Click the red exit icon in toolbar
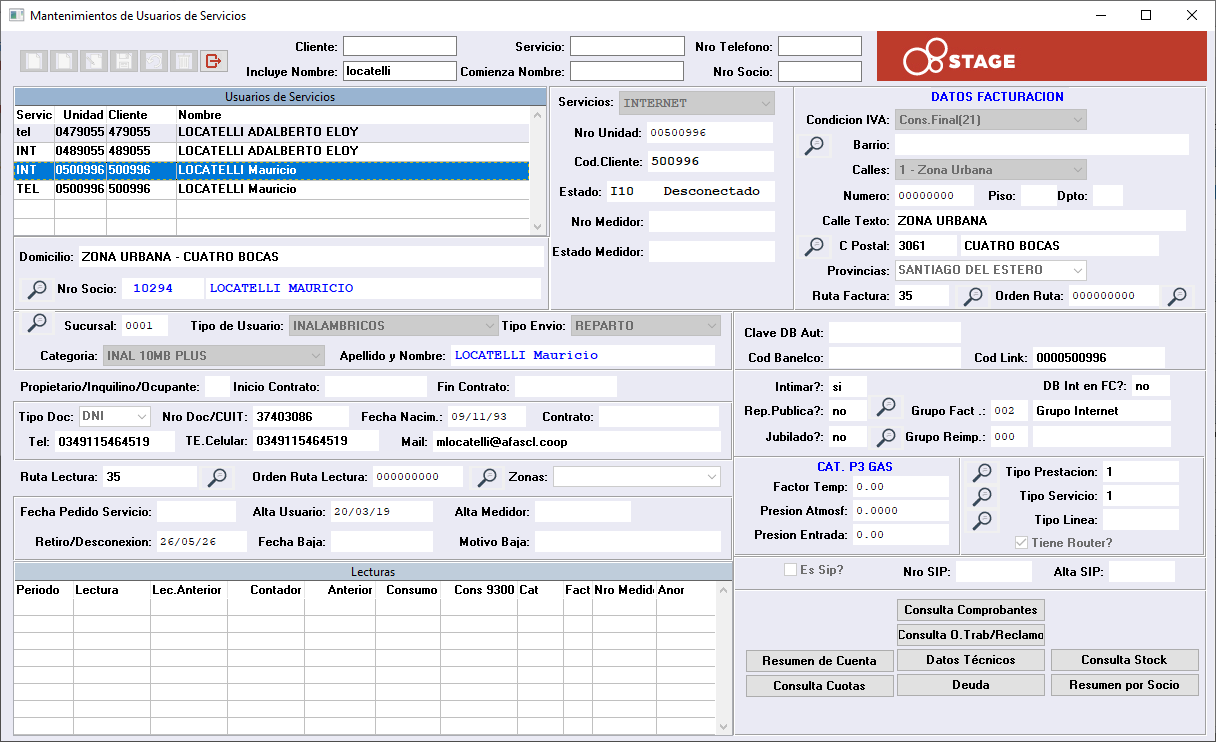1216x742 pixels. point(213,61)
